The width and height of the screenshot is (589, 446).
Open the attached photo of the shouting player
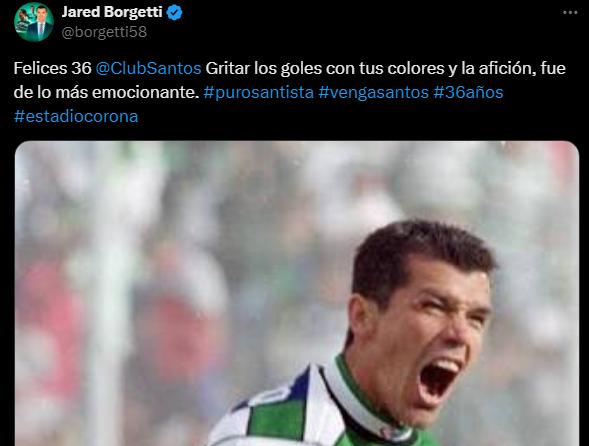point(297,293)
